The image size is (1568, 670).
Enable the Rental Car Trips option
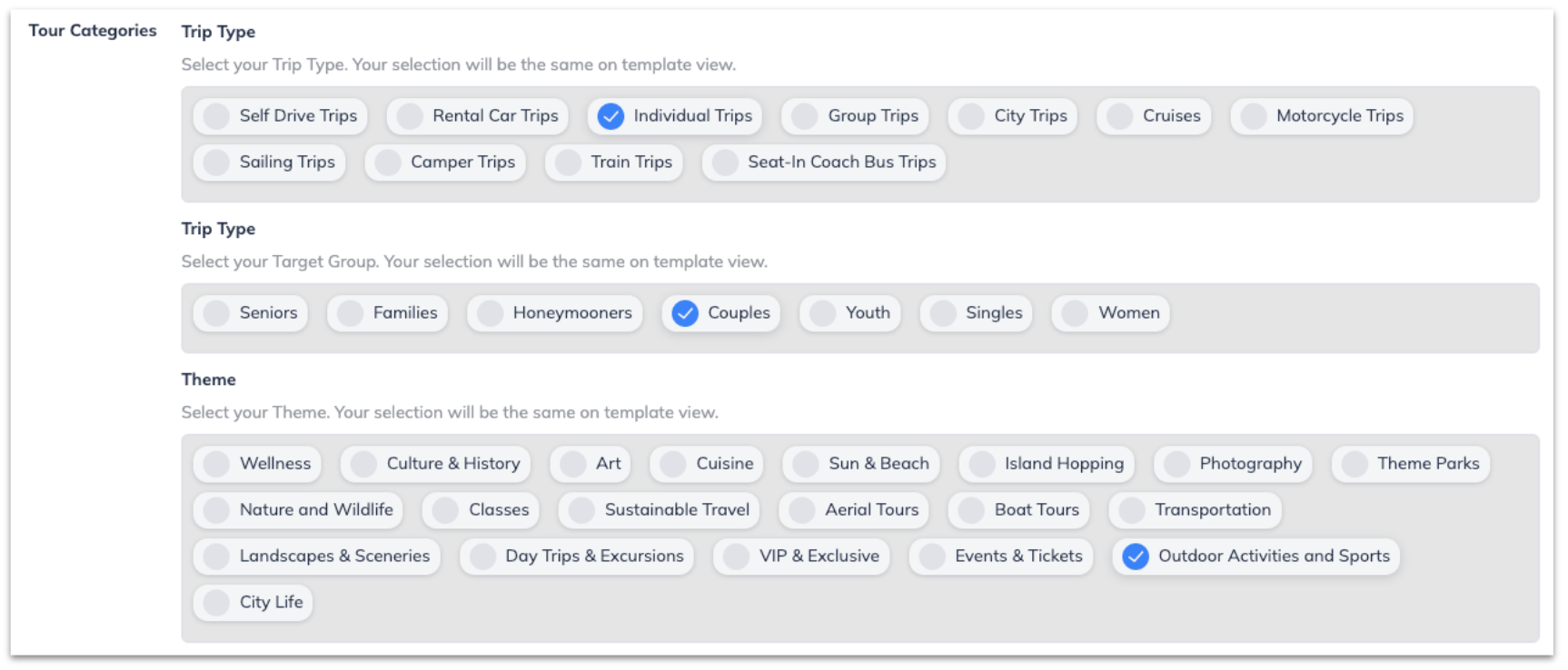[x=478, y=116]
